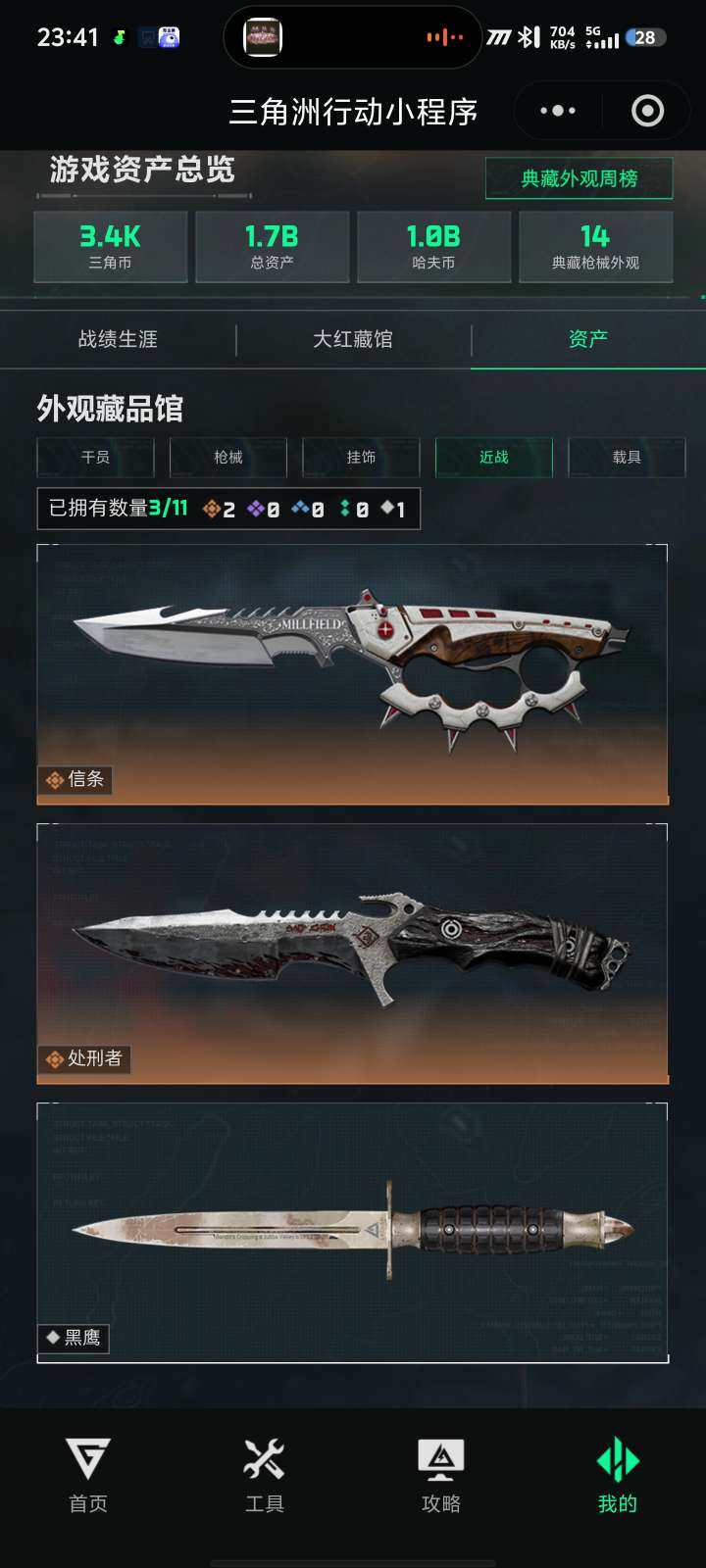The image size is (706, 1568).
Task: Filter collection by 枪械
Action: click(x=228, y=457)
